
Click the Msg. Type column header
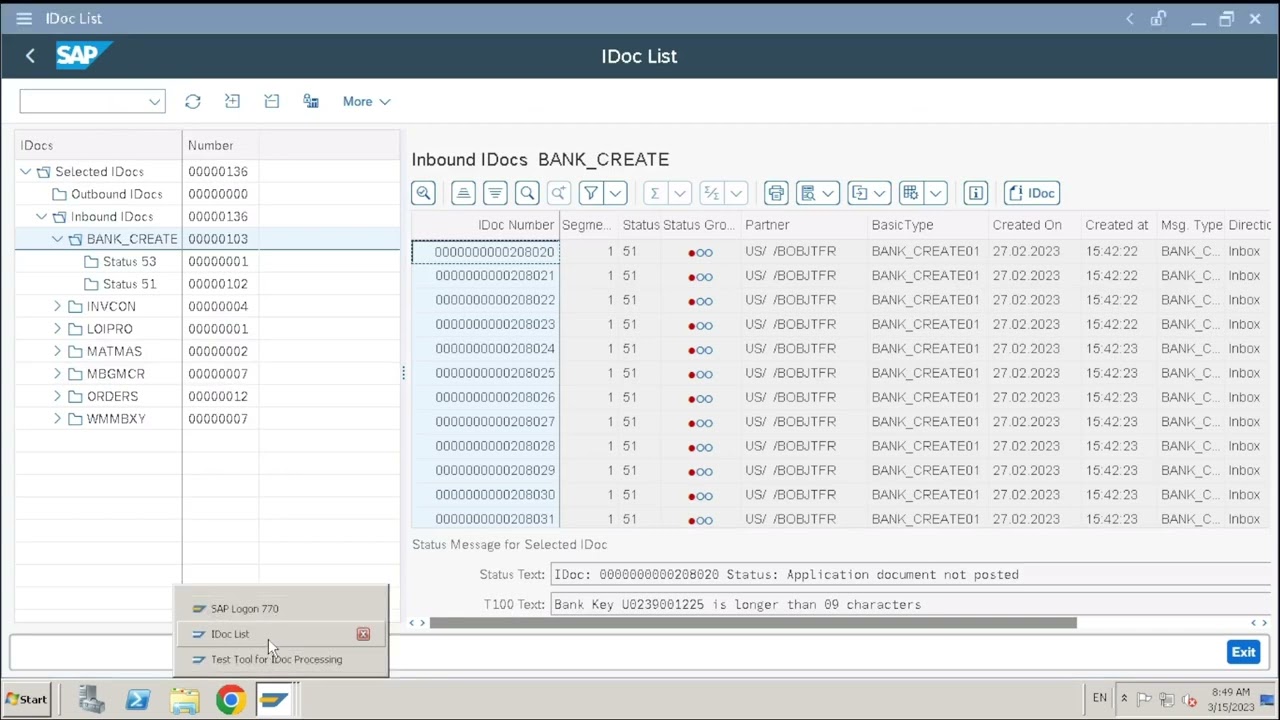(1191, 225)
